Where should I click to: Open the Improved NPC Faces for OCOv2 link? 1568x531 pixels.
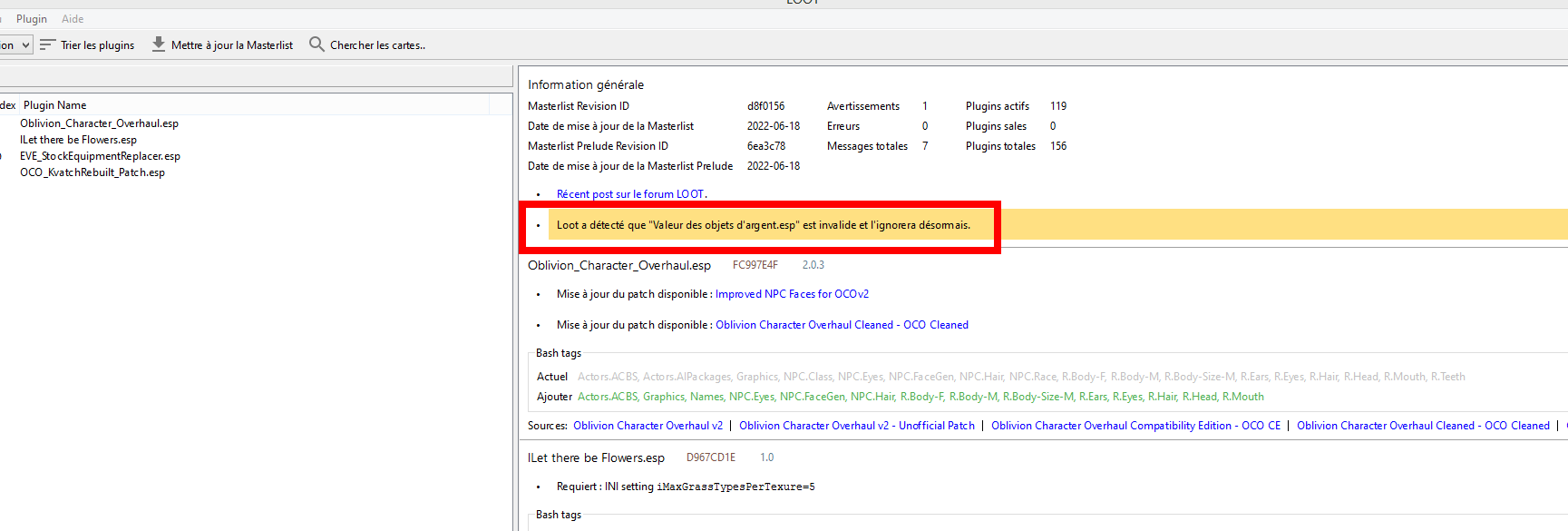pos(792,294)
